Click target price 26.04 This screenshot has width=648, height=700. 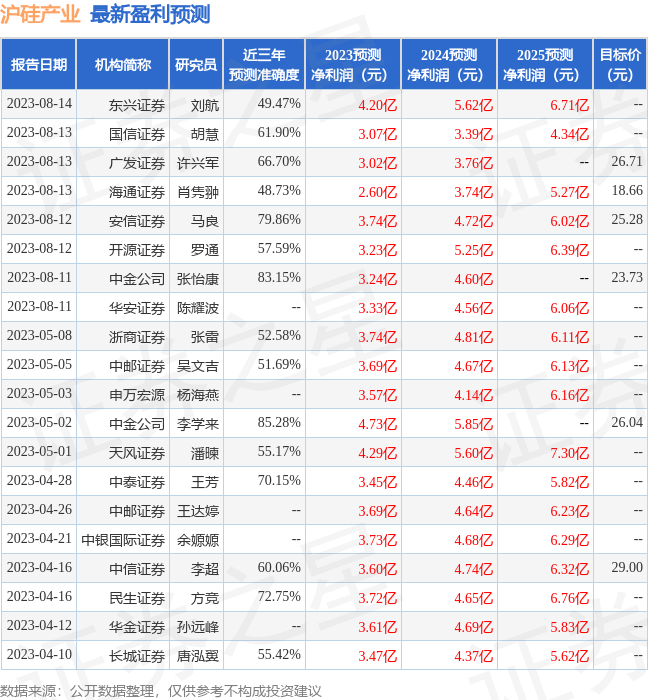click(627, 422)
